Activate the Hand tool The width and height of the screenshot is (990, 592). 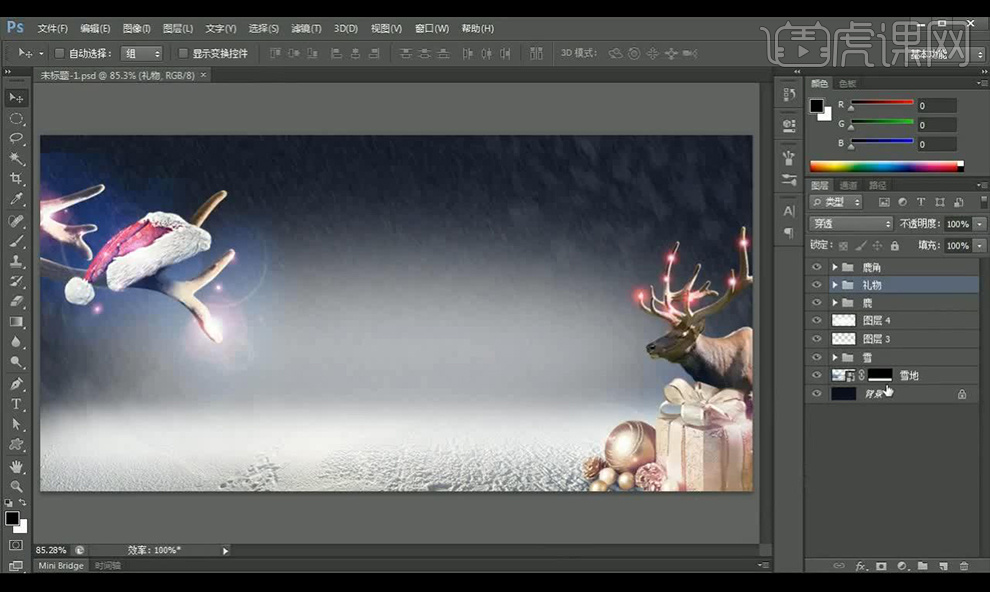[16, 466]
